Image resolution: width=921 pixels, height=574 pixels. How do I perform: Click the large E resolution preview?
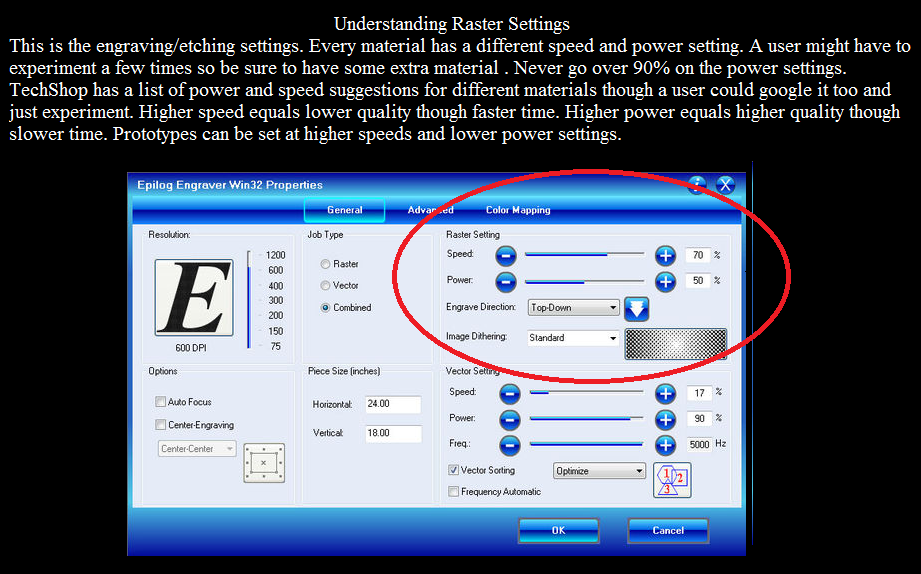coord(194,297)
